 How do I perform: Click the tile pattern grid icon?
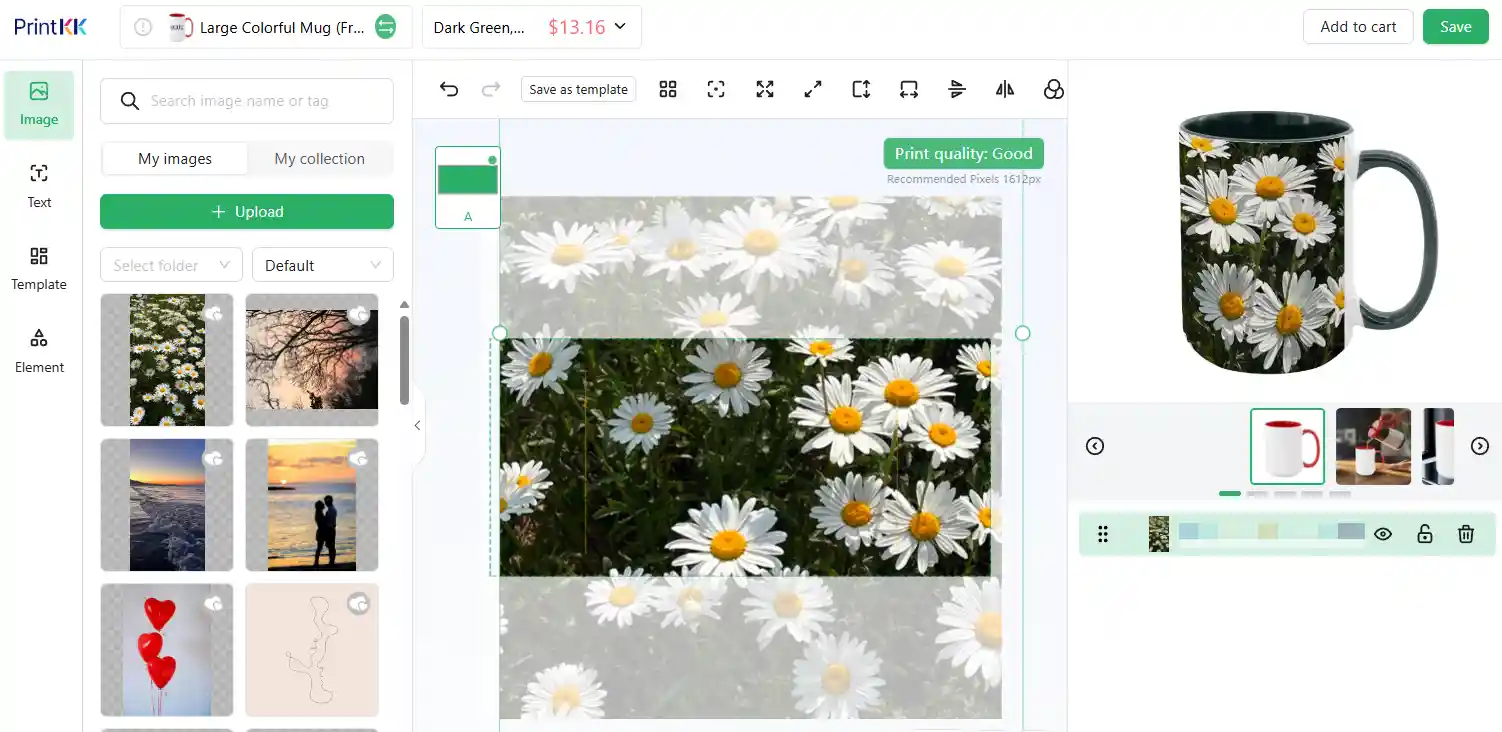pyautogui.click(x=668, y=89)
